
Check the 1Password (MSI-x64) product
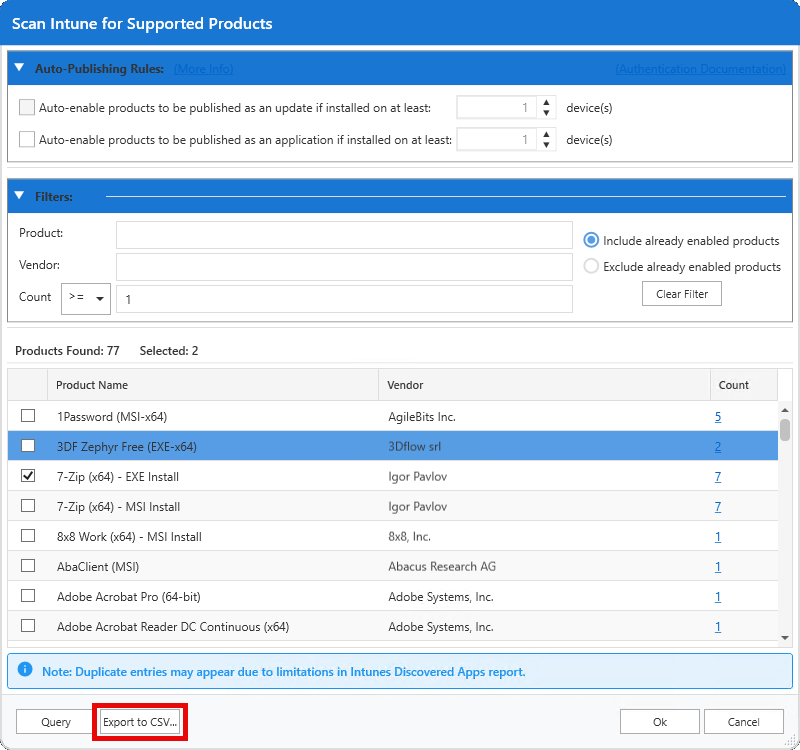(x=28, y=416)
